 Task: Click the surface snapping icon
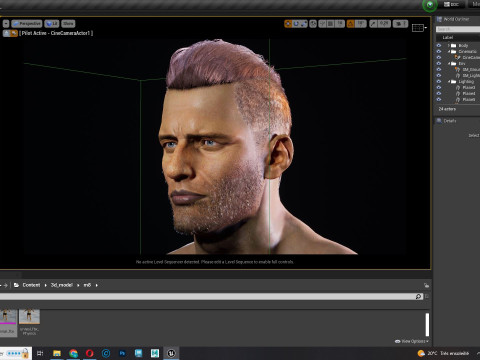(x=322, y=24)
